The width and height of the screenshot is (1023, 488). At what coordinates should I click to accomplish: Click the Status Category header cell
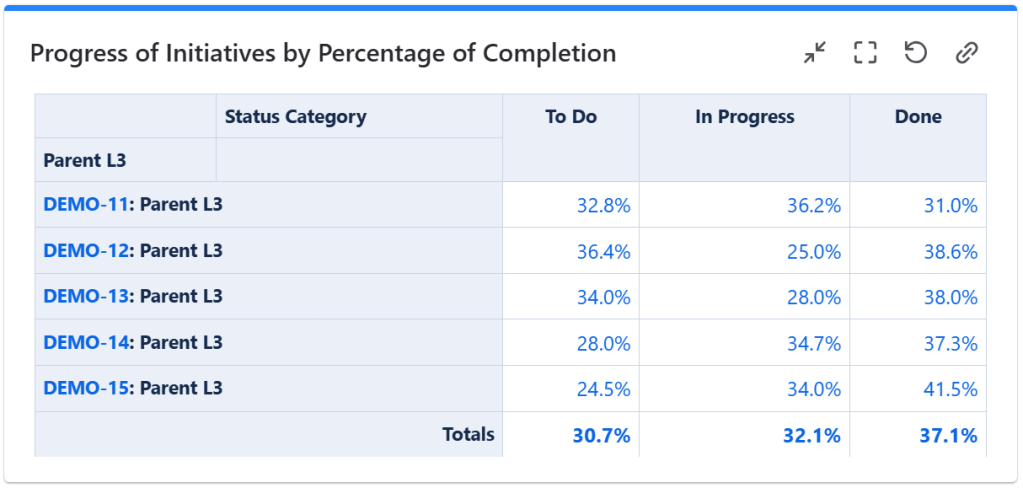pos(296,117)
